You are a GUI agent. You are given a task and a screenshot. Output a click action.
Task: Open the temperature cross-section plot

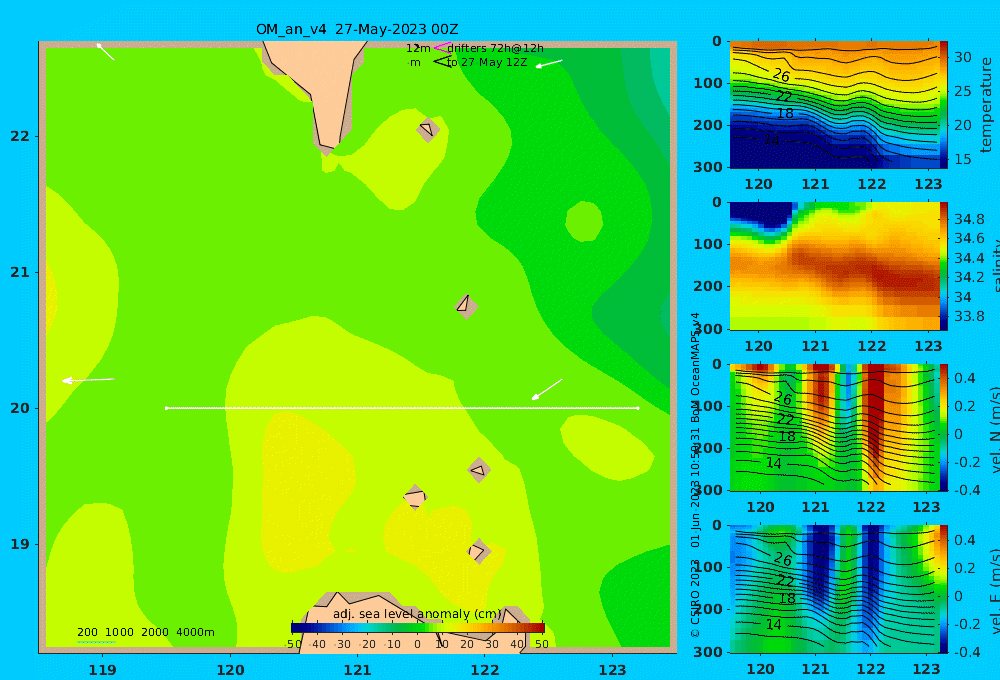tap(834, 105)
